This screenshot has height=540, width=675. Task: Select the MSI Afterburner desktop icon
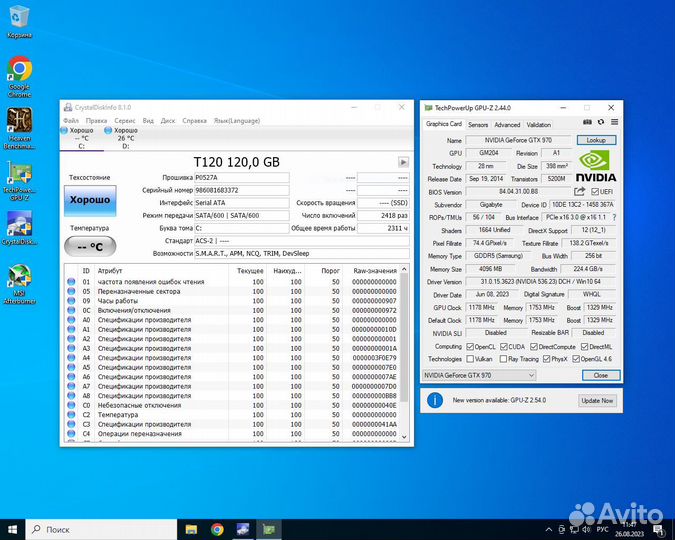click(19, 284)
